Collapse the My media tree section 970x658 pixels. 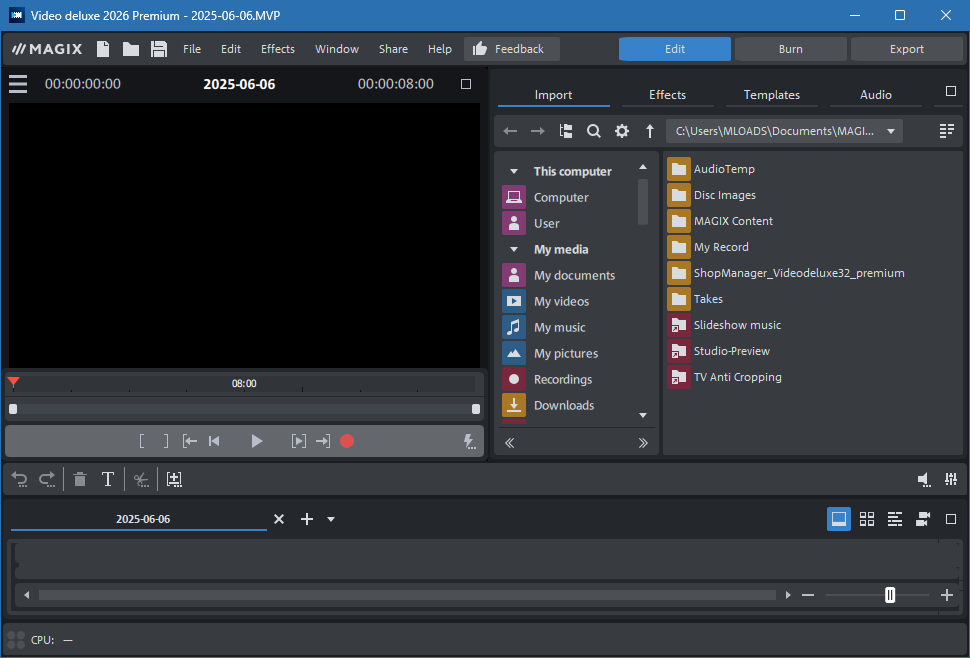point(513,249)
